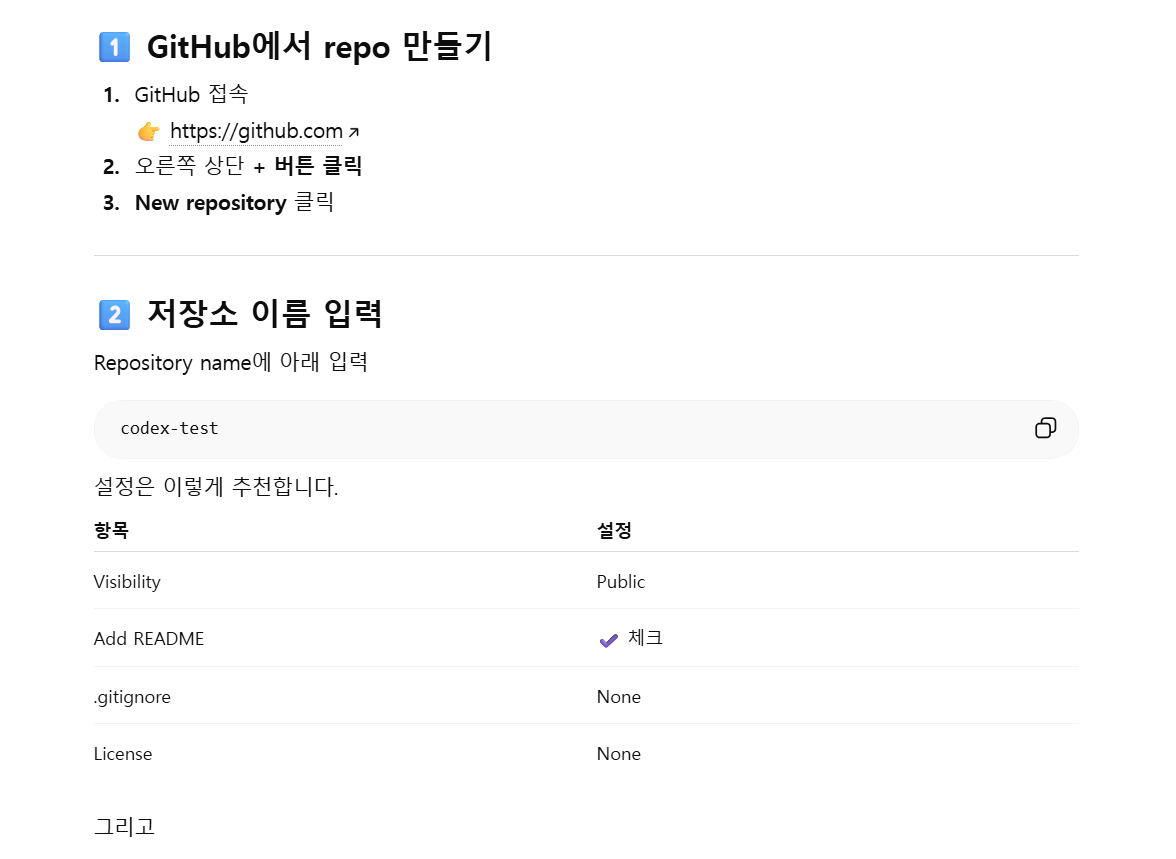1176x859 pixels.
Task: Click the external link arrow icon
Action: coord(354,133)
